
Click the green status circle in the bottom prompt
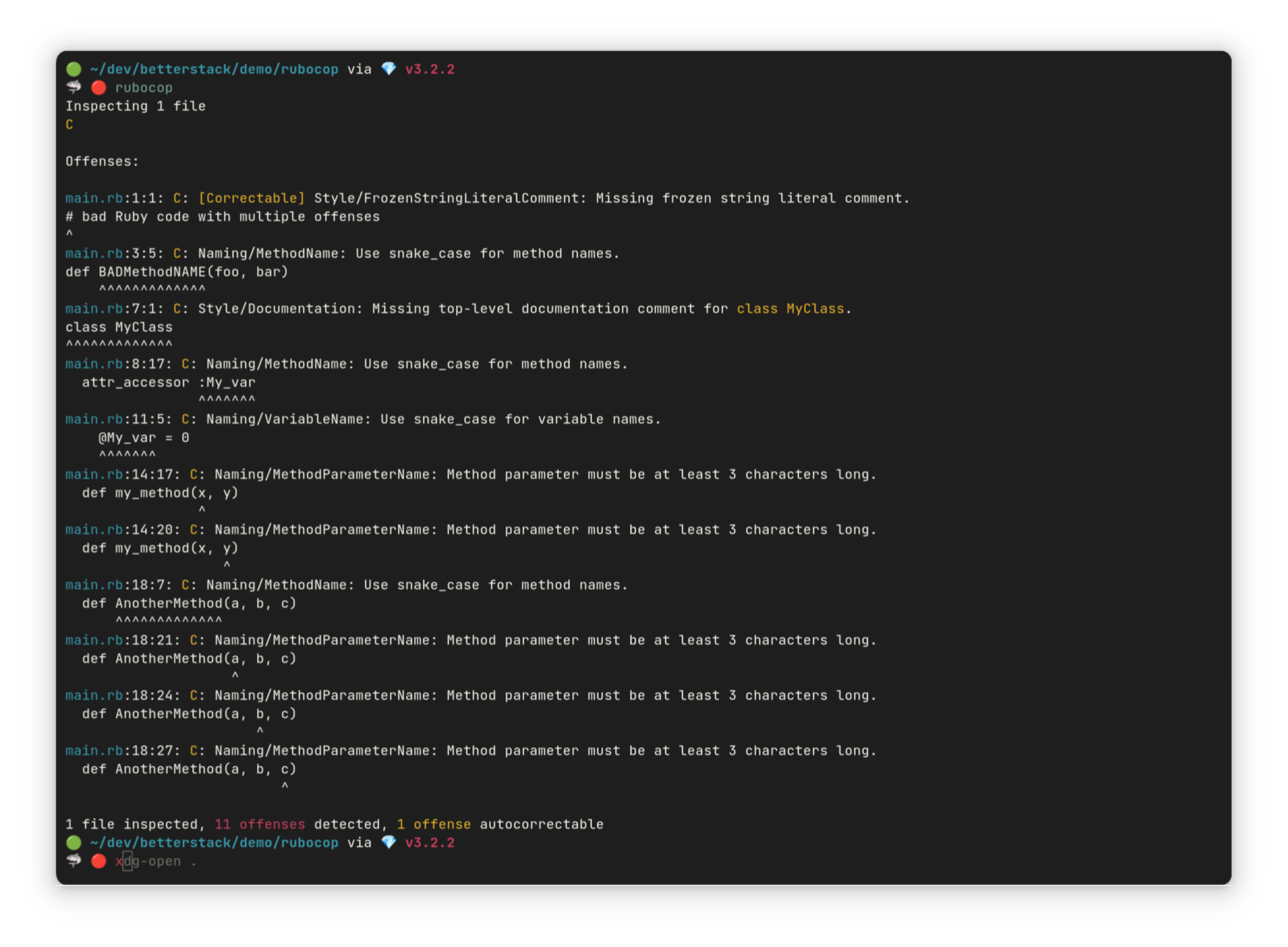(73, 842)
